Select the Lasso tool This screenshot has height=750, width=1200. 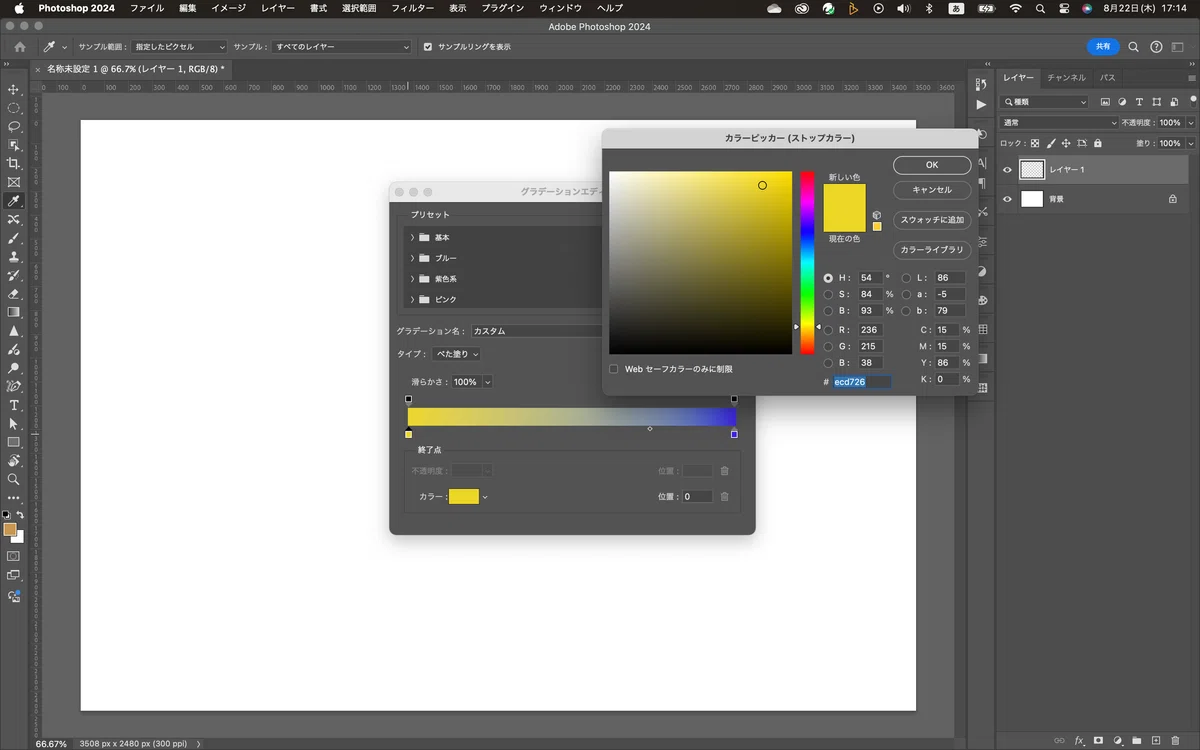click(x=14, y=127)
